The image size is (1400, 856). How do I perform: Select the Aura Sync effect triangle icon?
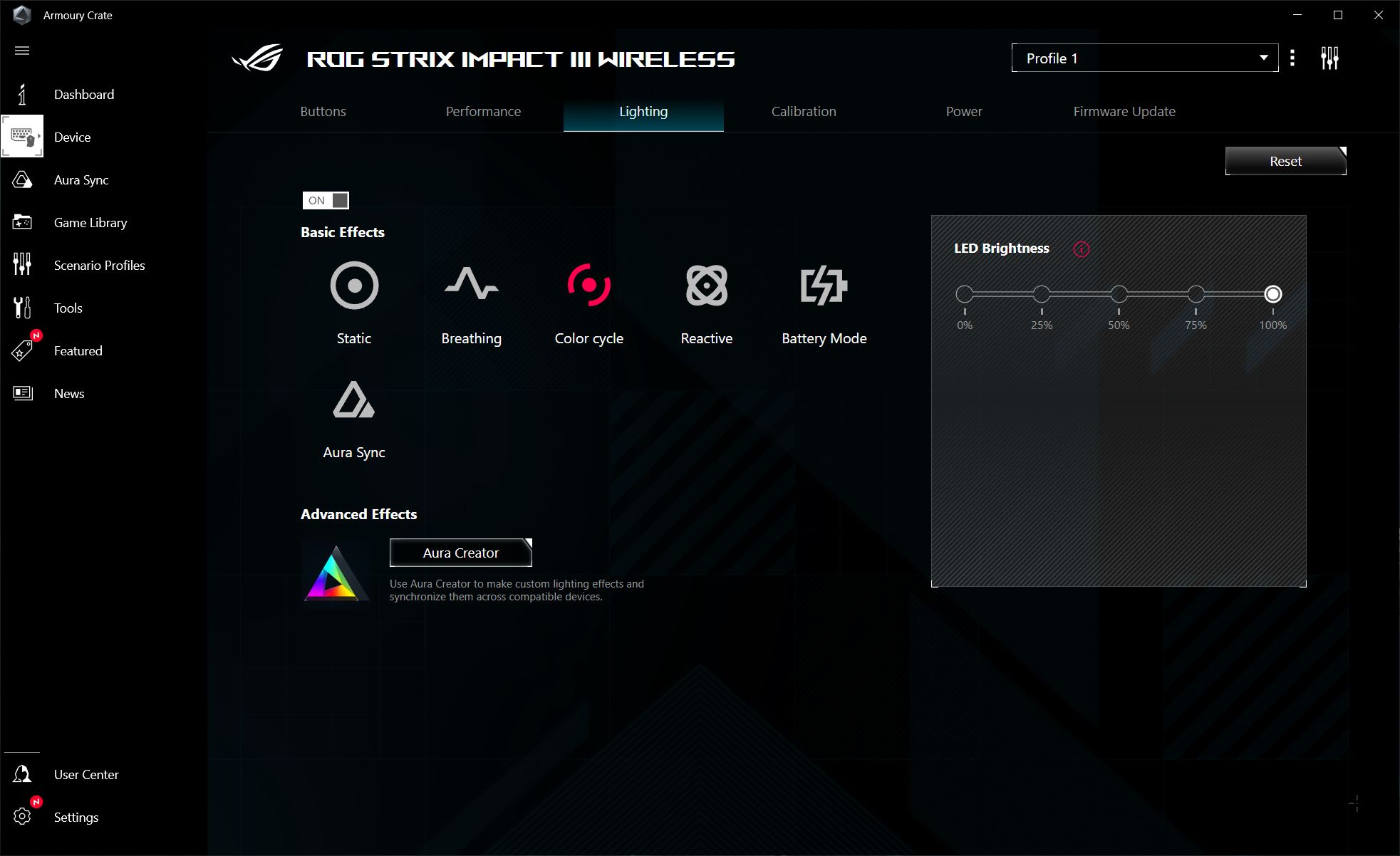point(353,400)
